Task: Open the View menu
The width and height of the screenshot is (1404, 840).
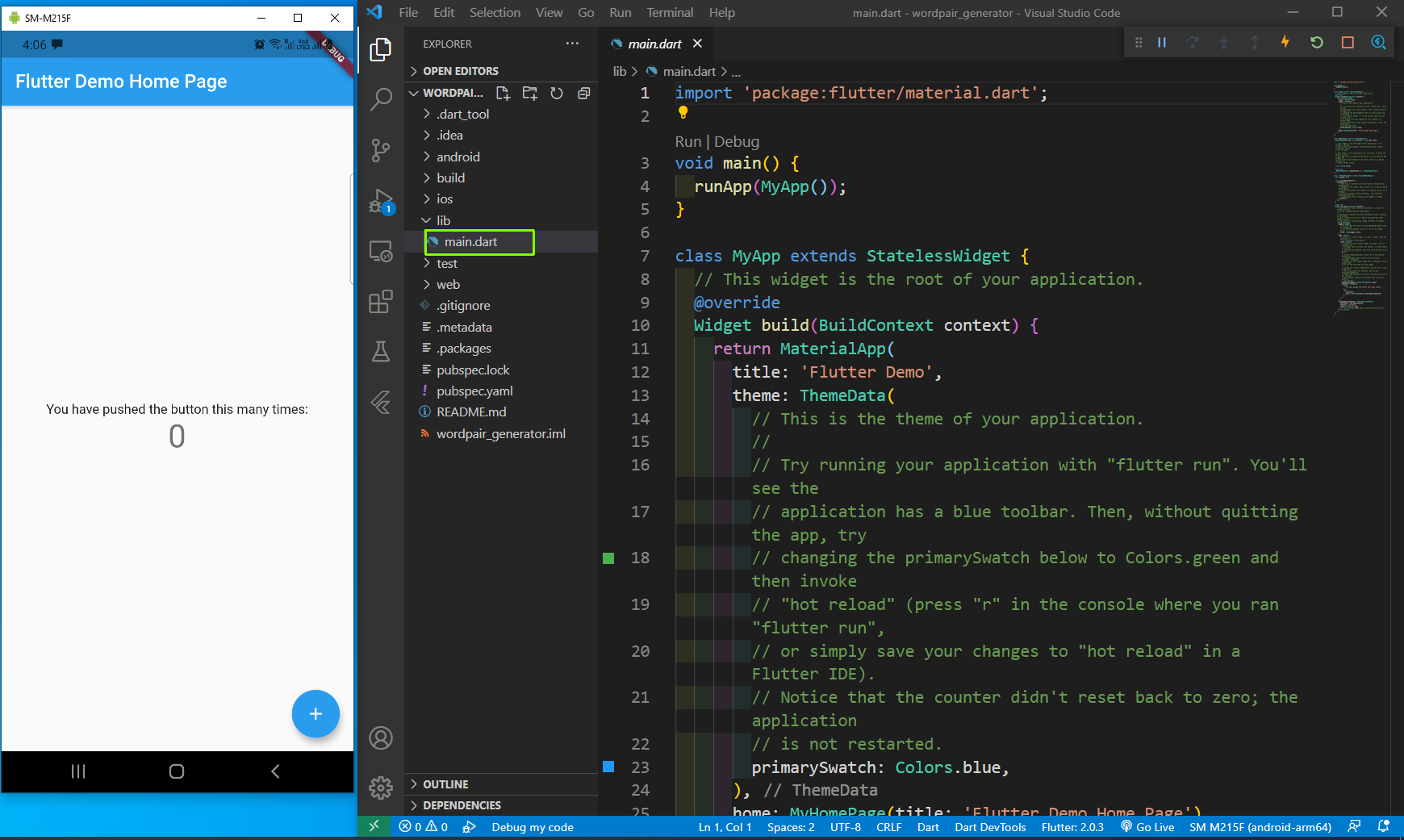Action: [x=549, y=13]
